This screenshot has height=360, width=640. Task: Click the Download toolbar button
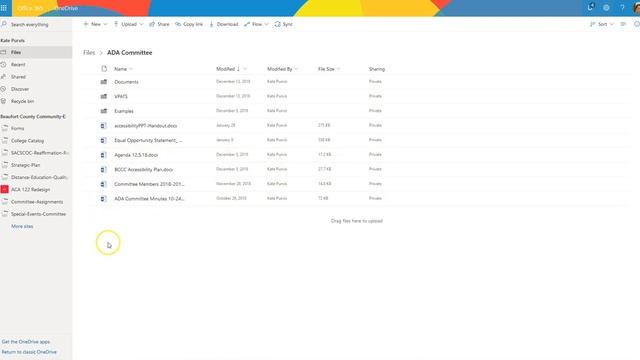[x=224, y=24]
